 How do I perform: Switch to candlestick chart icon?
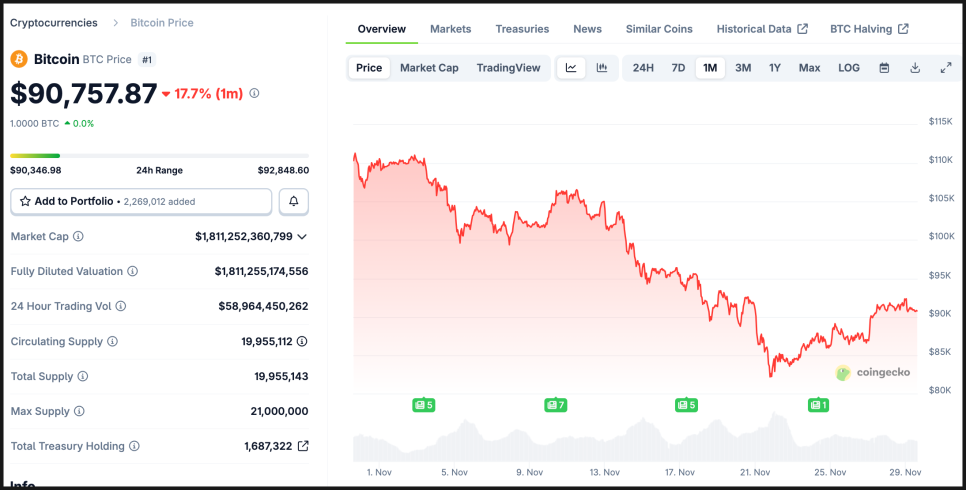pyautogui.click(x=602, y=68)
